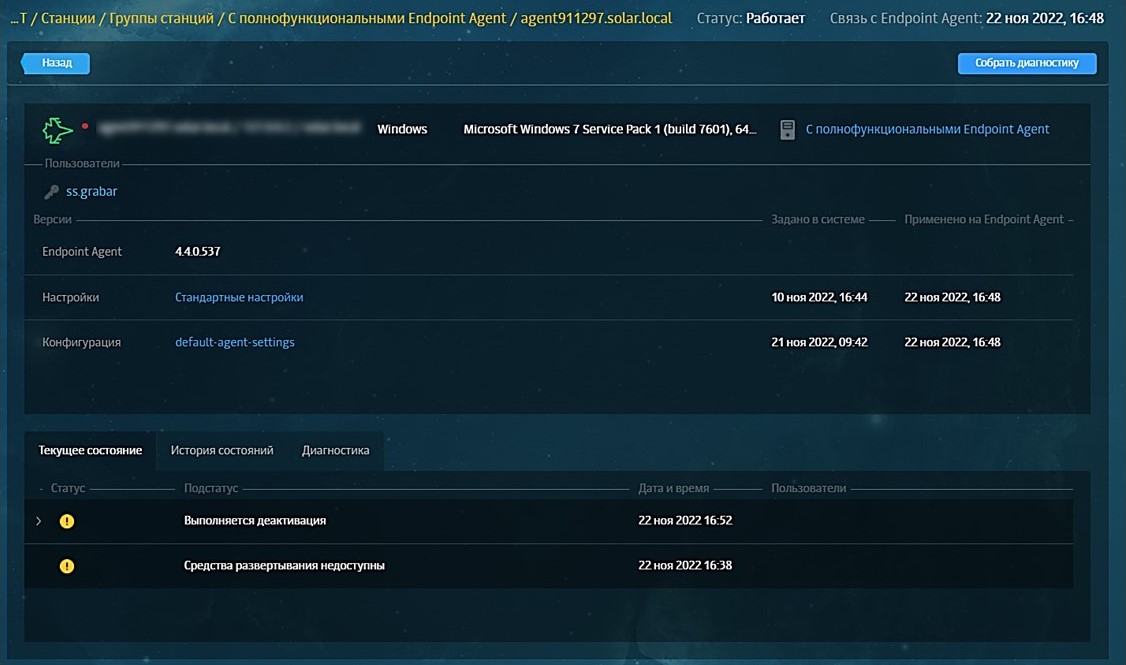The image size is (1126, 665).
Task: Click the 10 ноя 2022, 16:44 value
Action: [x=819, y=297]
